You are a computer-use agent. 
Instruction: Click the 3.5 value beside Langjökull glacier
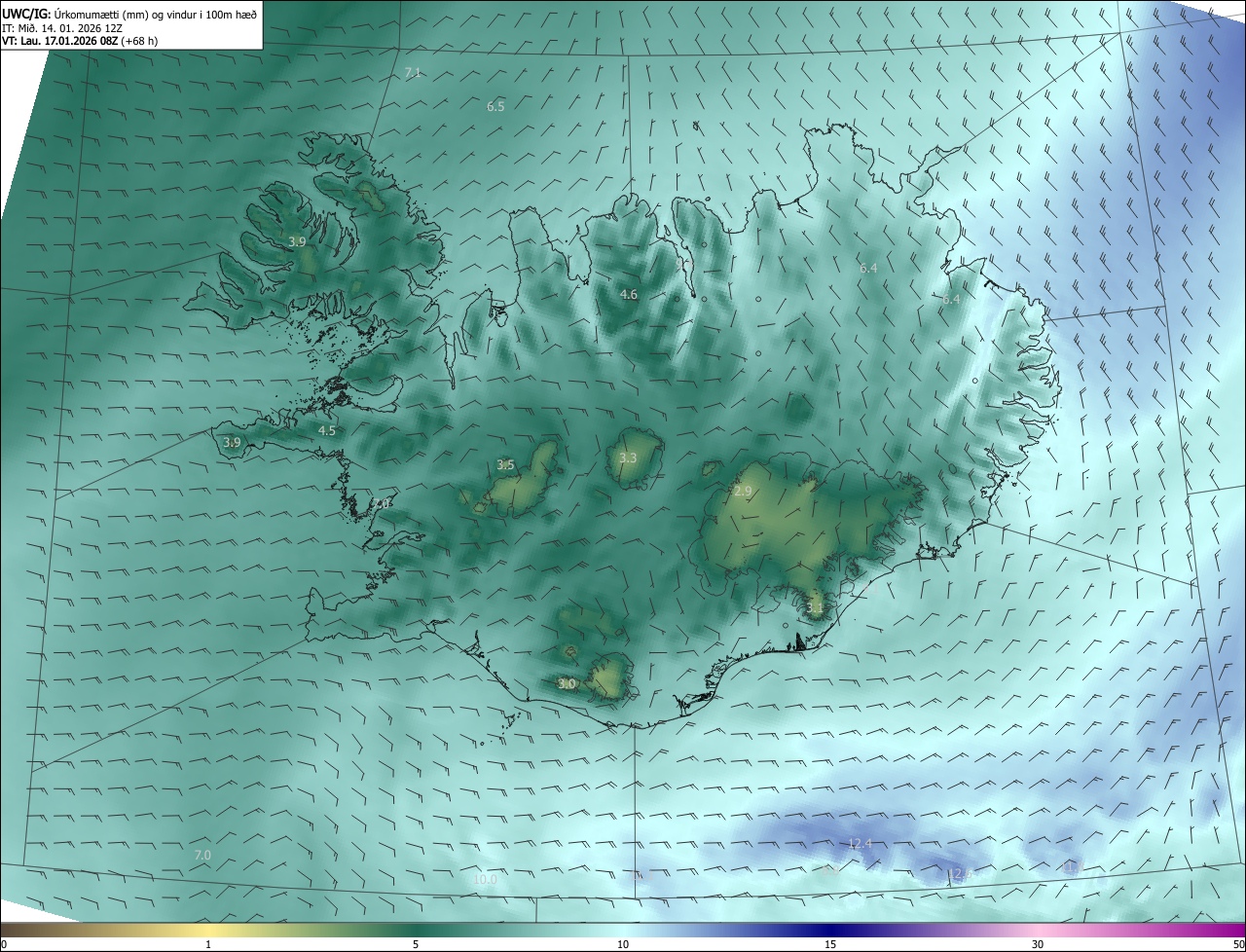click(x=505, y=465)
